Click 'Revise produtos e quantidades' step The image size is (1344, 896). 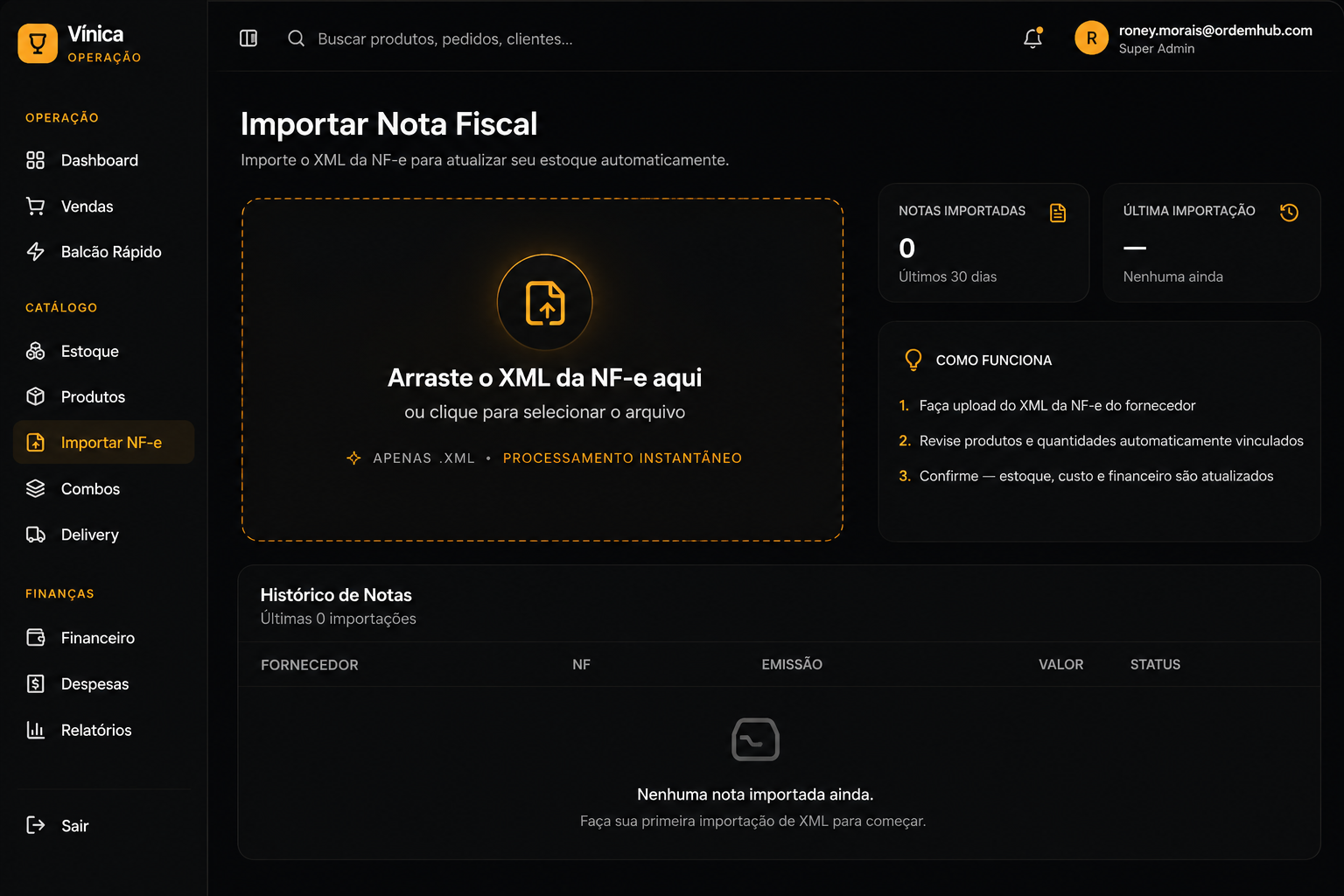pos(1111,441)
